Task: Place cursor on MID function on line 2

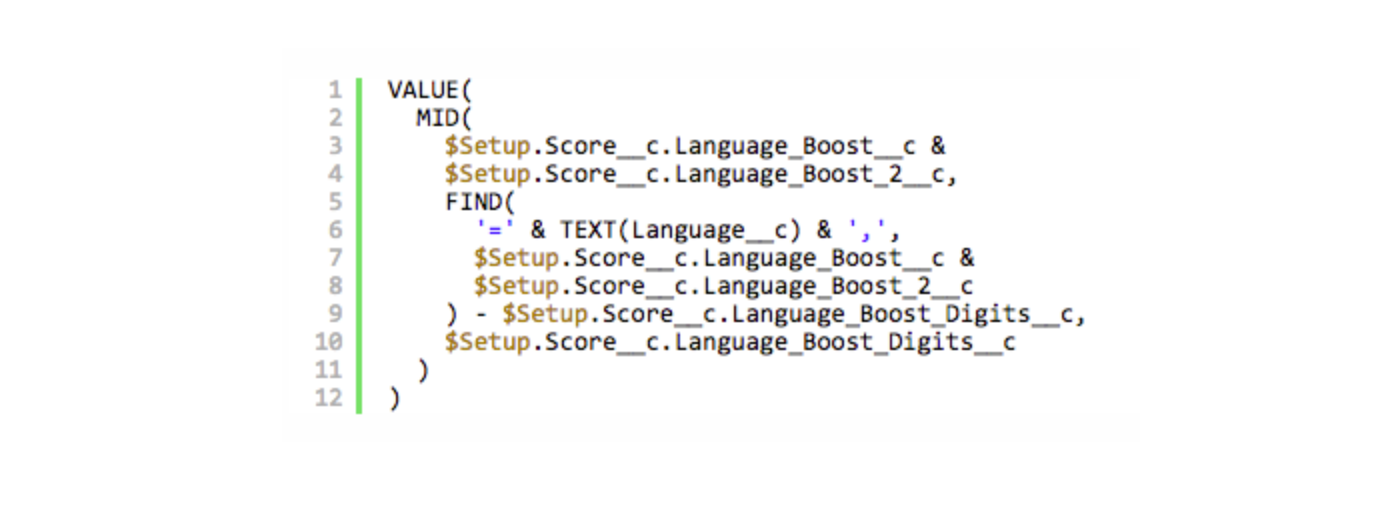Action: (x=437, y=118)
